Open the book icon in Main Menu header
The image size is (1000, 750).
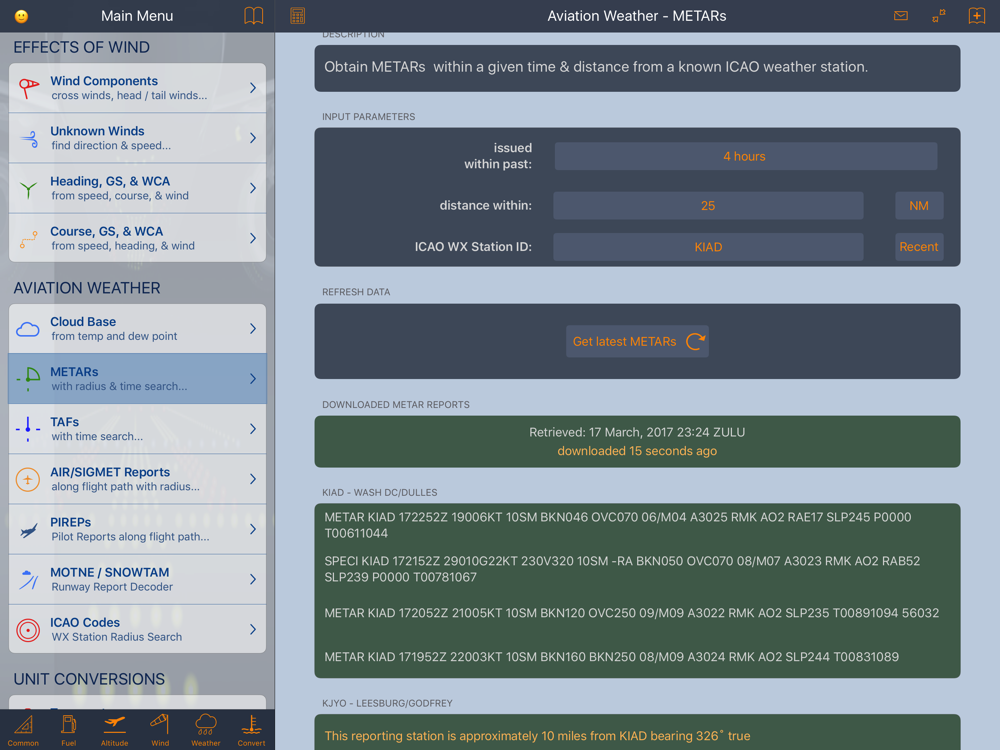(x=253, y=16)
